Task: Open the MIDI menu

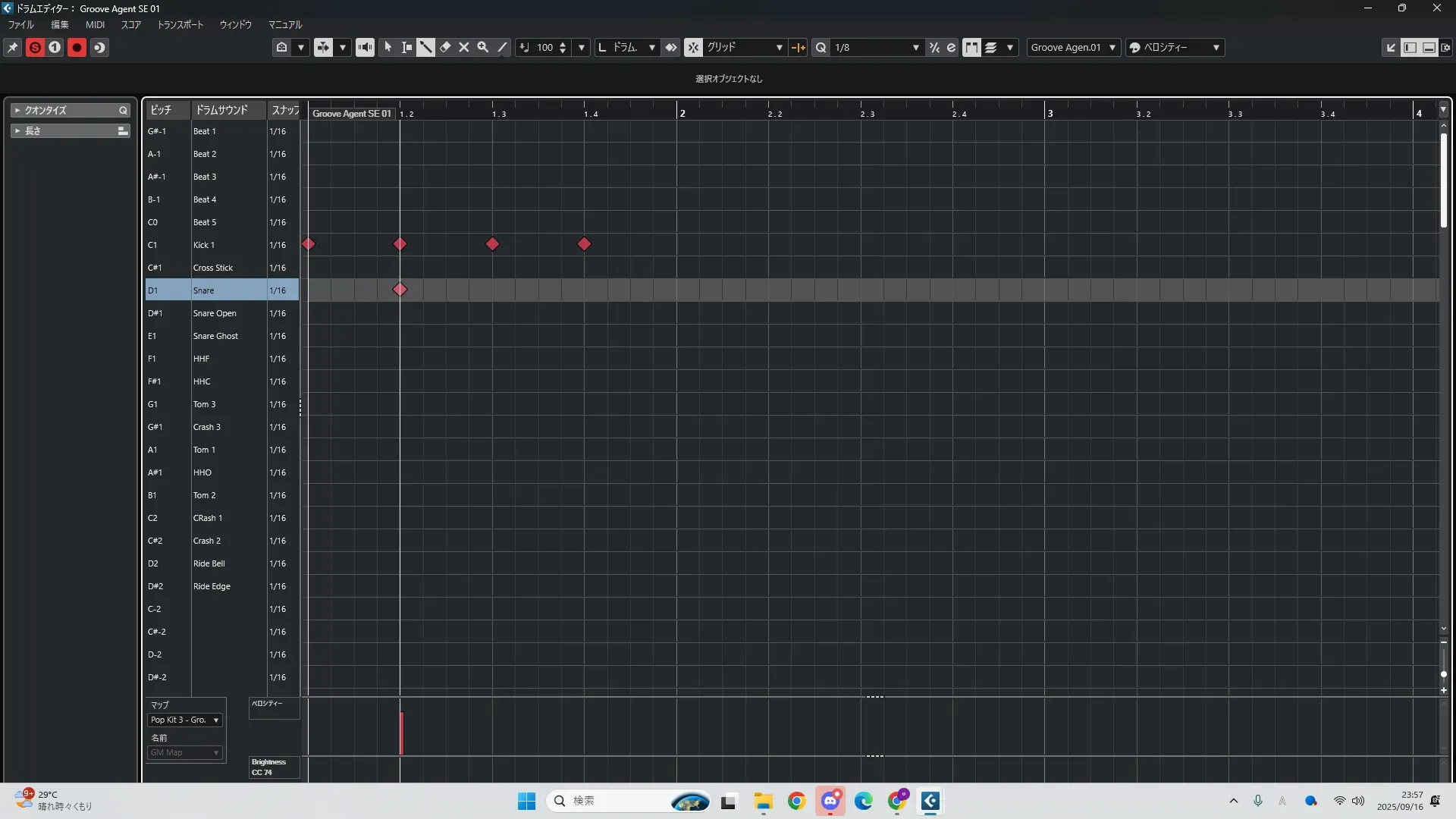Action: (x=95, y=24)
